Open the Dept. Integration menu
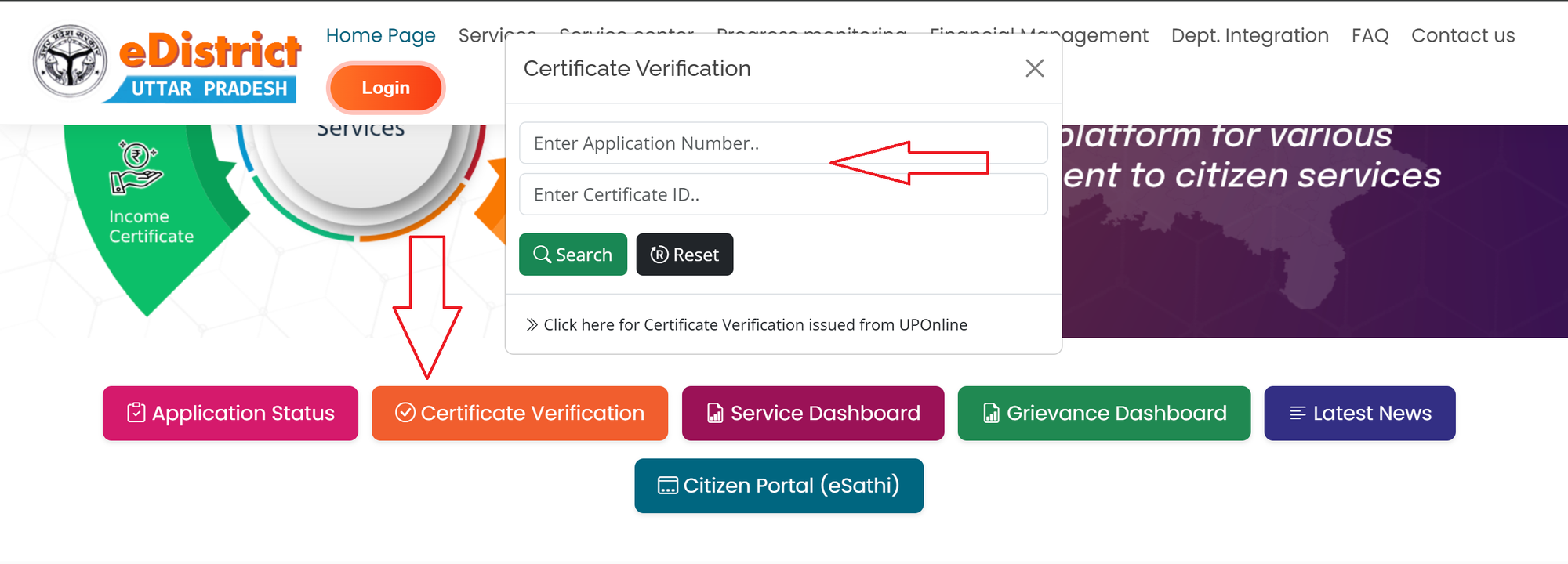The height and width of the screenshot is (564, 1568). [1250, 35]
